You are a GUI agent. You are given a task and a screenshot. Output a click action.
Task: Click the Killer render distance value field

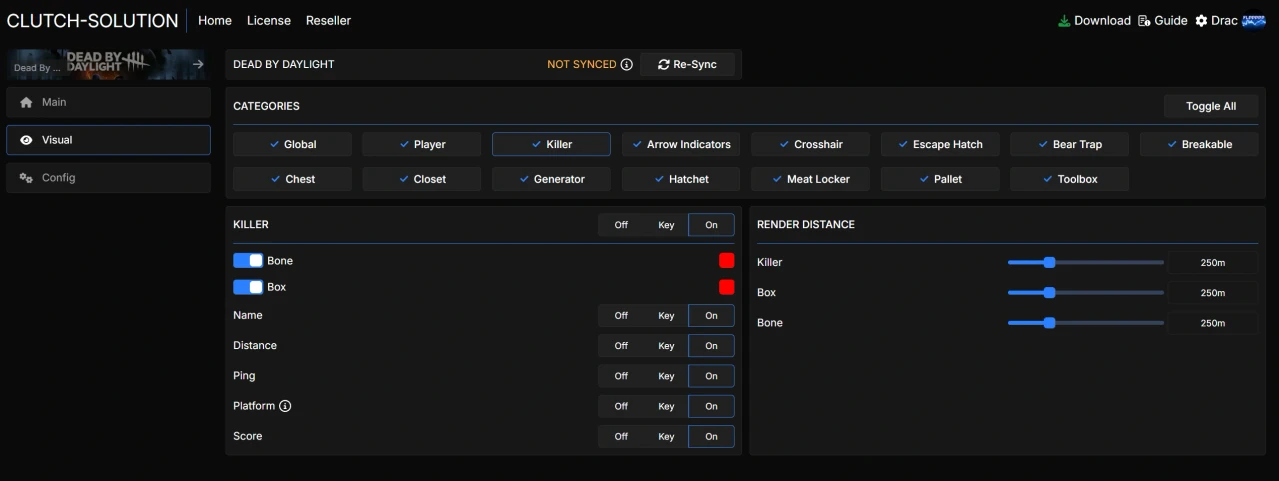click(1212, 263)
